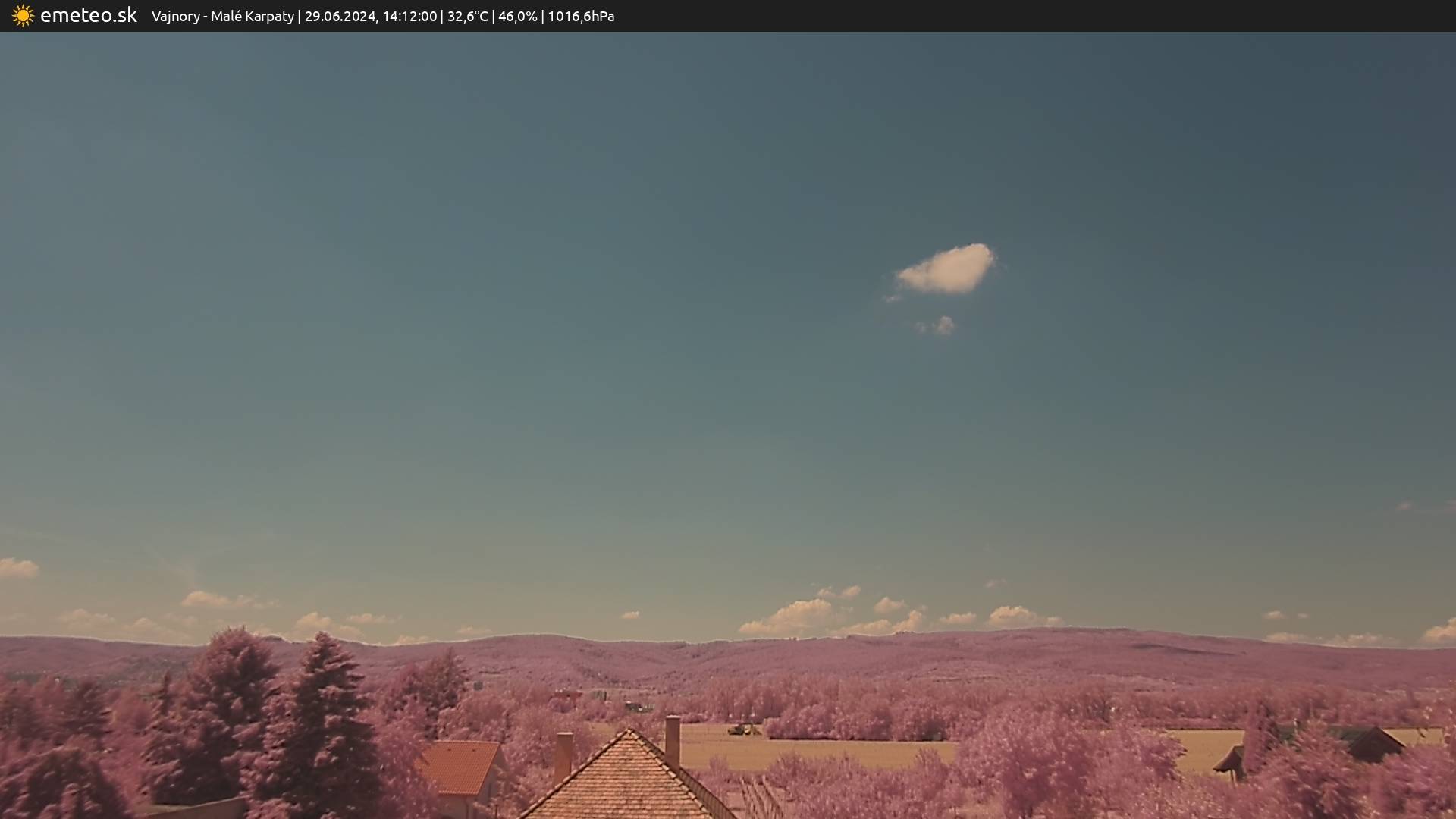Click the golden harvested field
The image size is (1456, 819).
click(819, 751)
